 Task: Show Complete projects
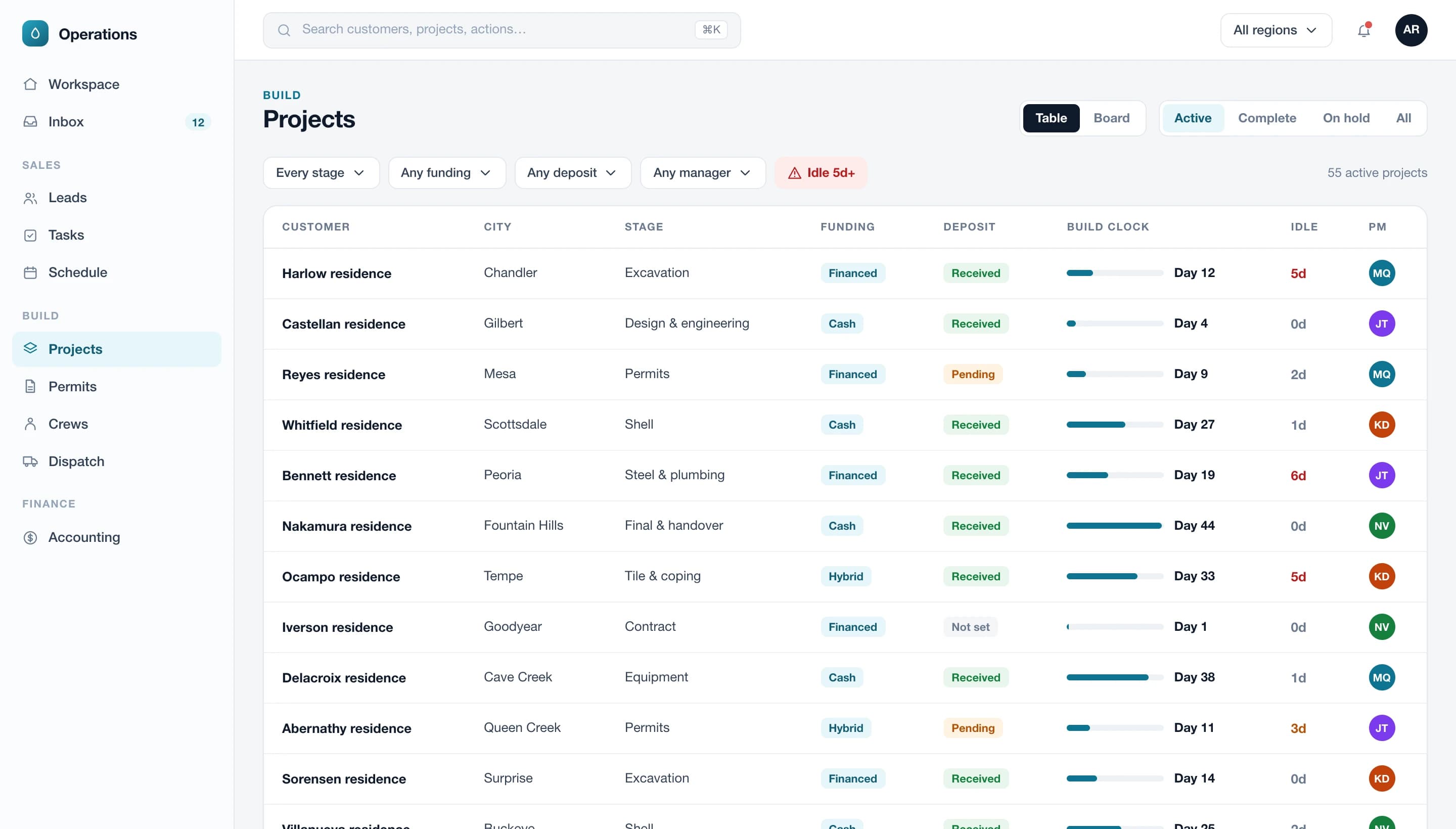(x=1266, y=118)
